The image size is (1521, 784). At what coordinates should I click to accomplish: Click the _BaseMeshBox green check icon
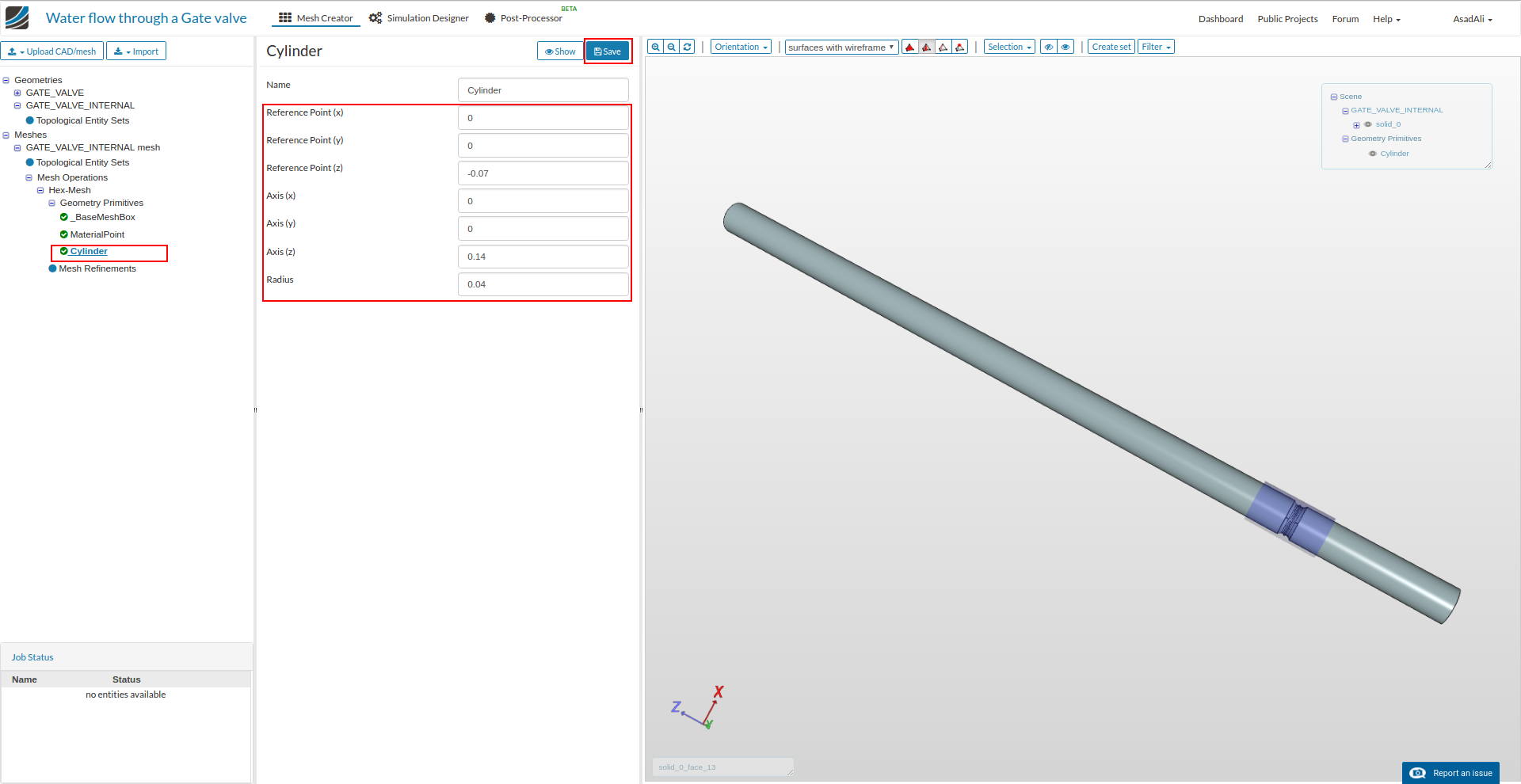coord(64,217)
